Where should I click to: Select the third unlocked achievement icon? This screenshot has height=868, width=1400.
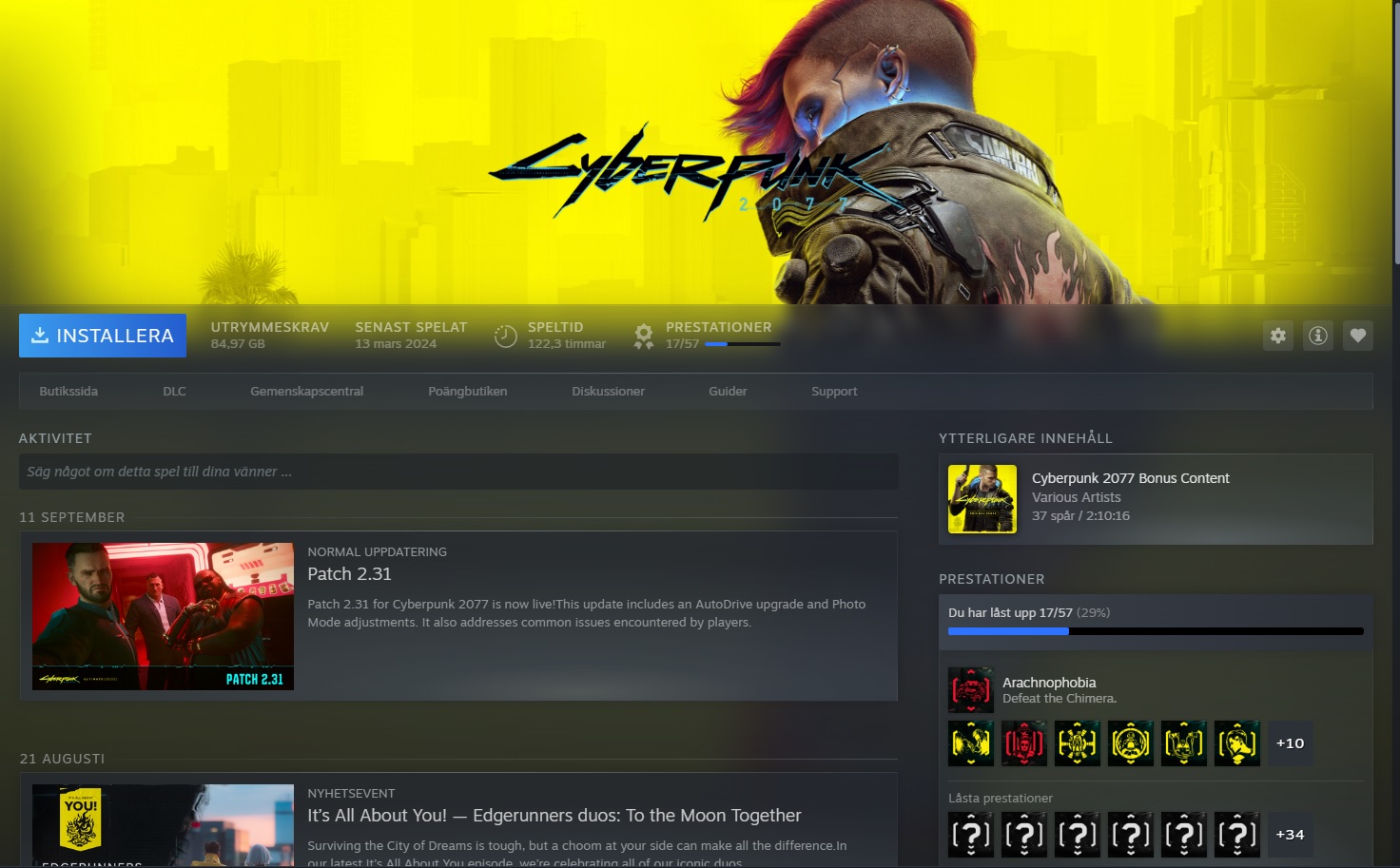tap(1078, 743)
